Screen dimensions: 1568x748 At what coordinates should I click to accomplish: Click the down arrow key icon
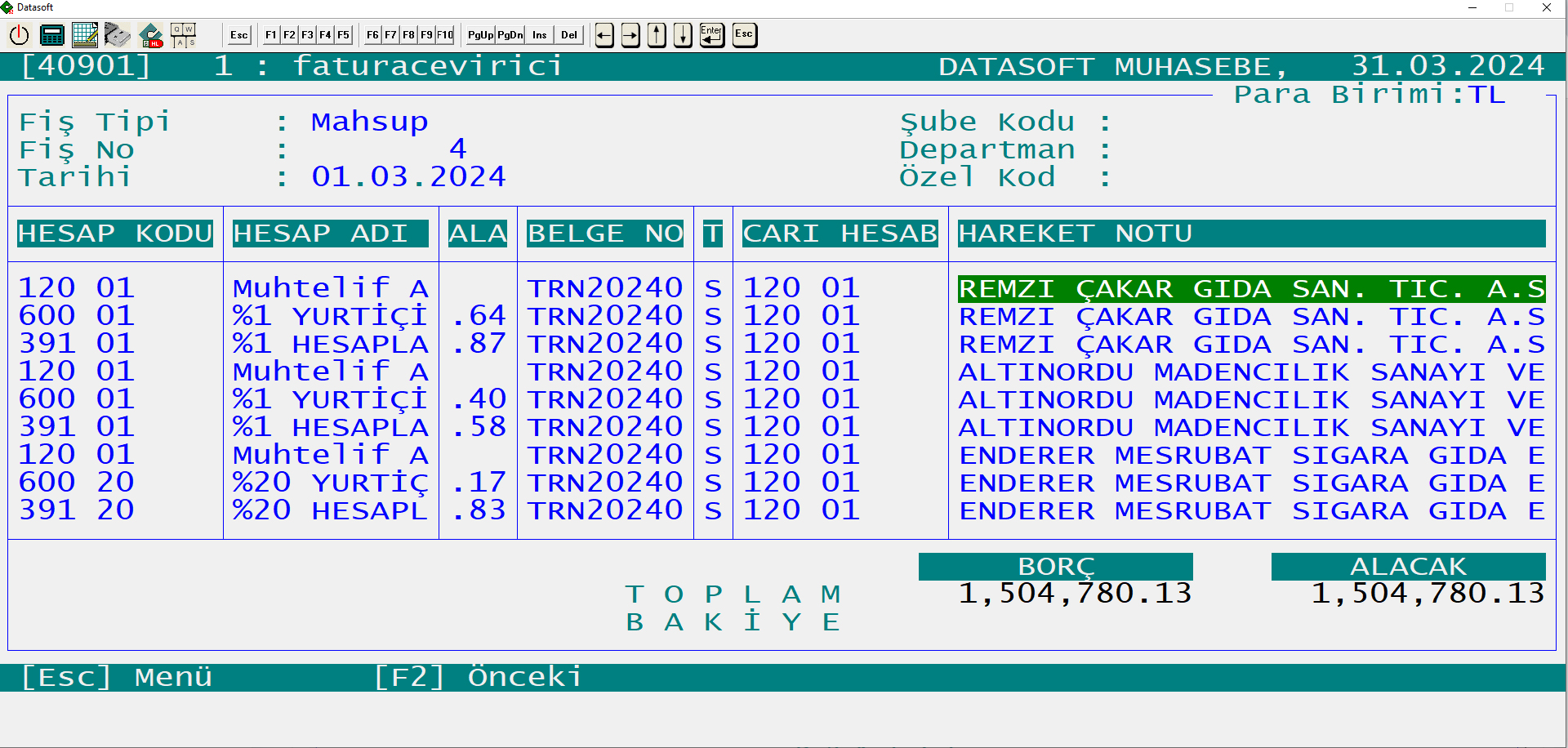pyautogui.click(x=683, y=35)
